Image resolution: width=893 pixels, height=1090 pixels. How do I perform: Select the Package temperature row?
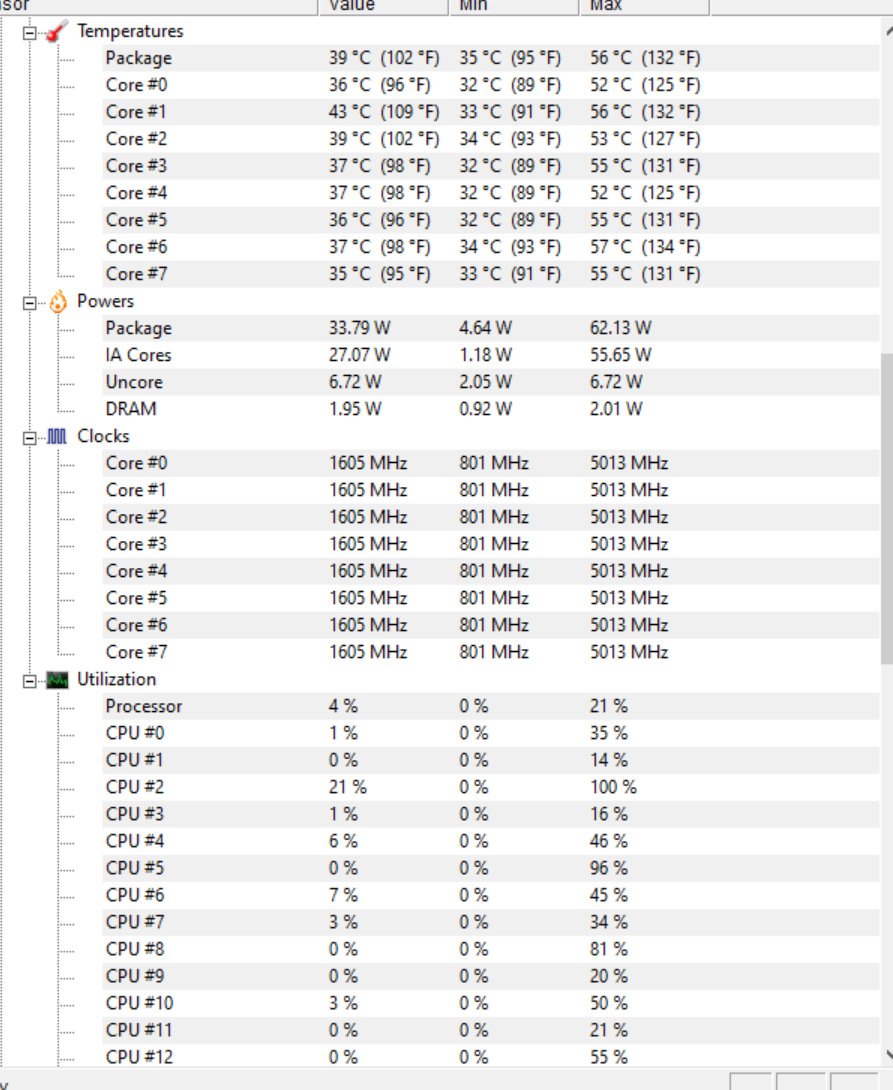138,58
